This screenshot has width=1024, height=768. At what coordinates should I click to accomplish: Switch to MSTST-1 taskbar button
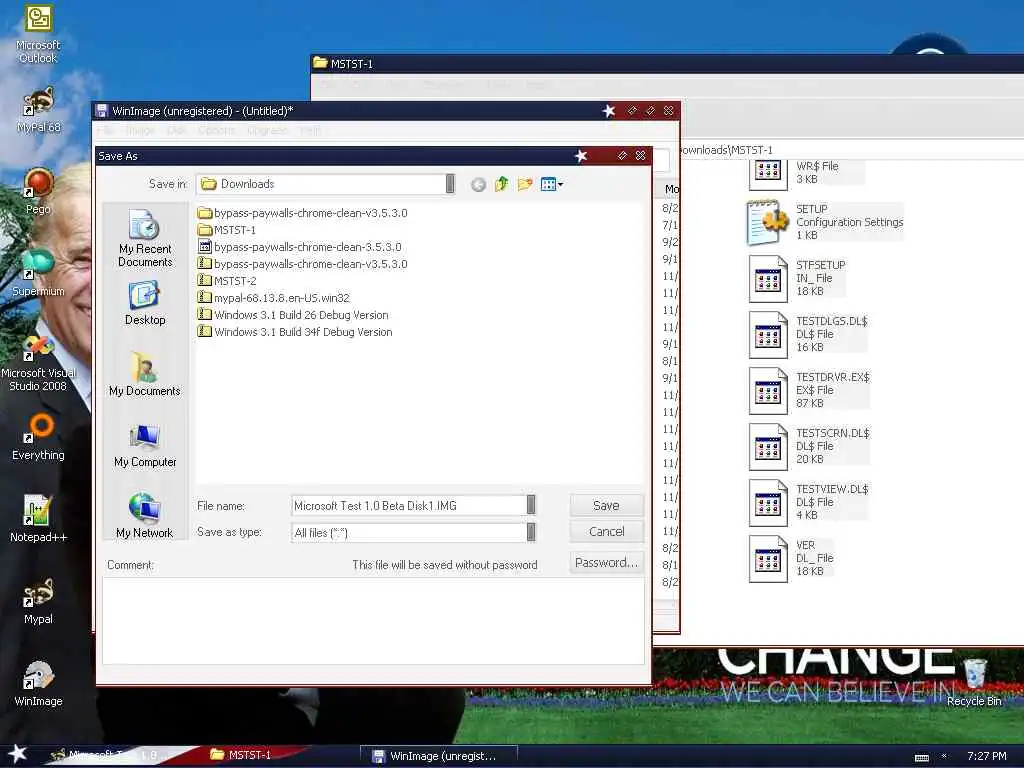(x=240, y=755)
